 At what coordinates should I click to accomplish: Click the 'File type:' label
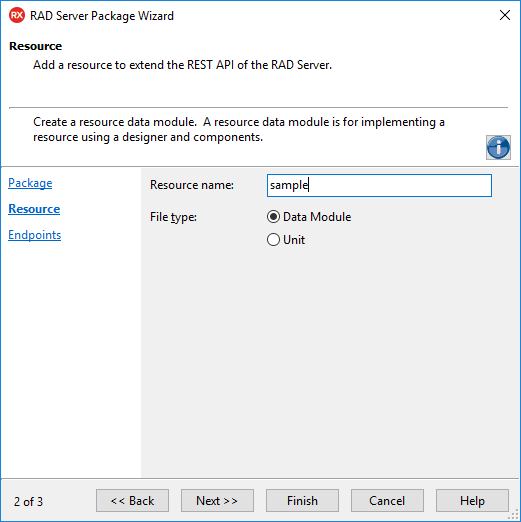173,217
